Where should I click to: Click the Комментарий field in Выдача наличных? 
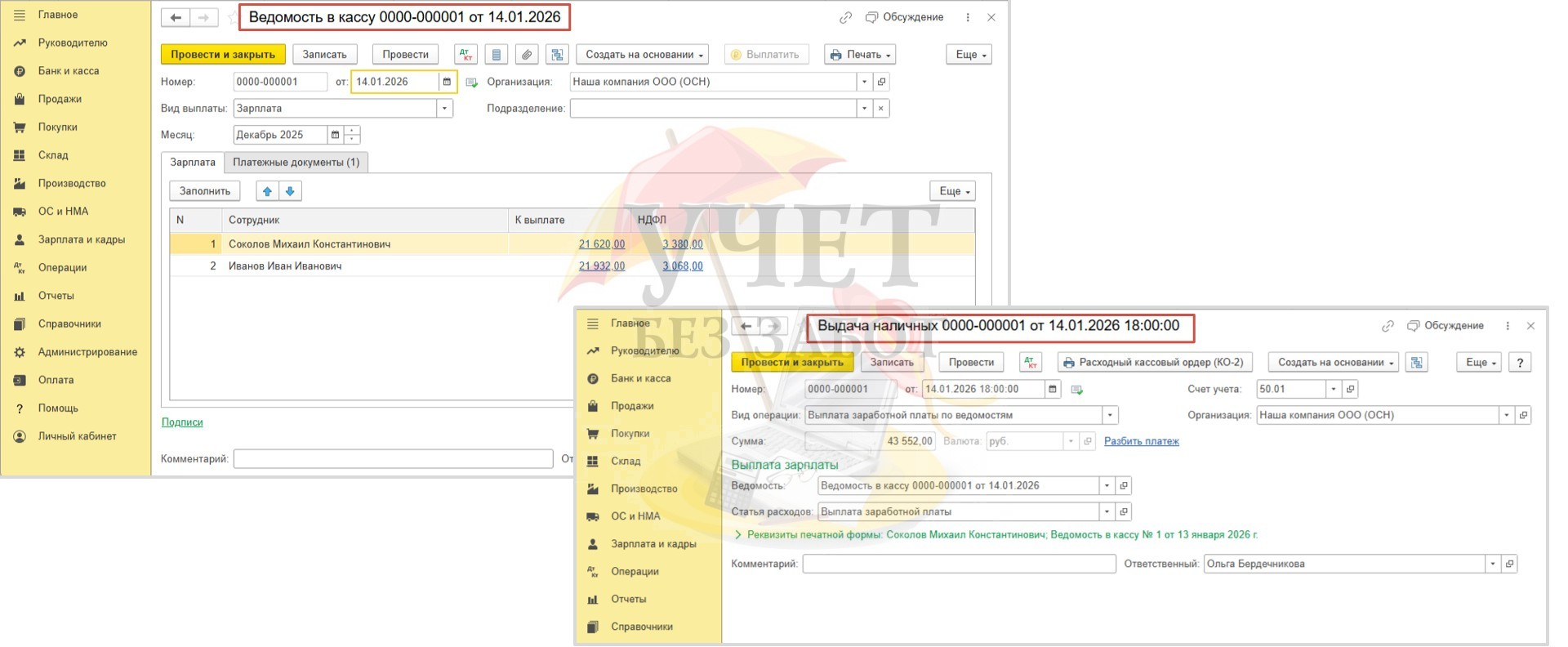coord(959,564)
